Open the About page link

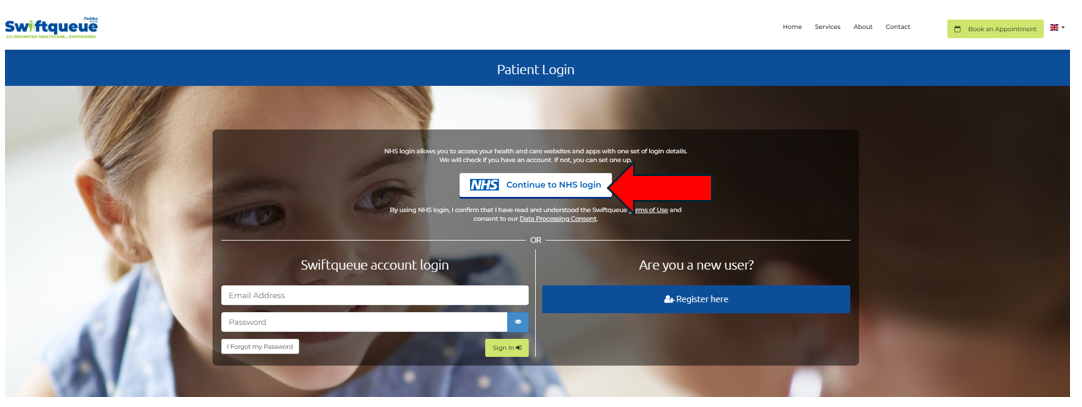click(x=863, y=27)
